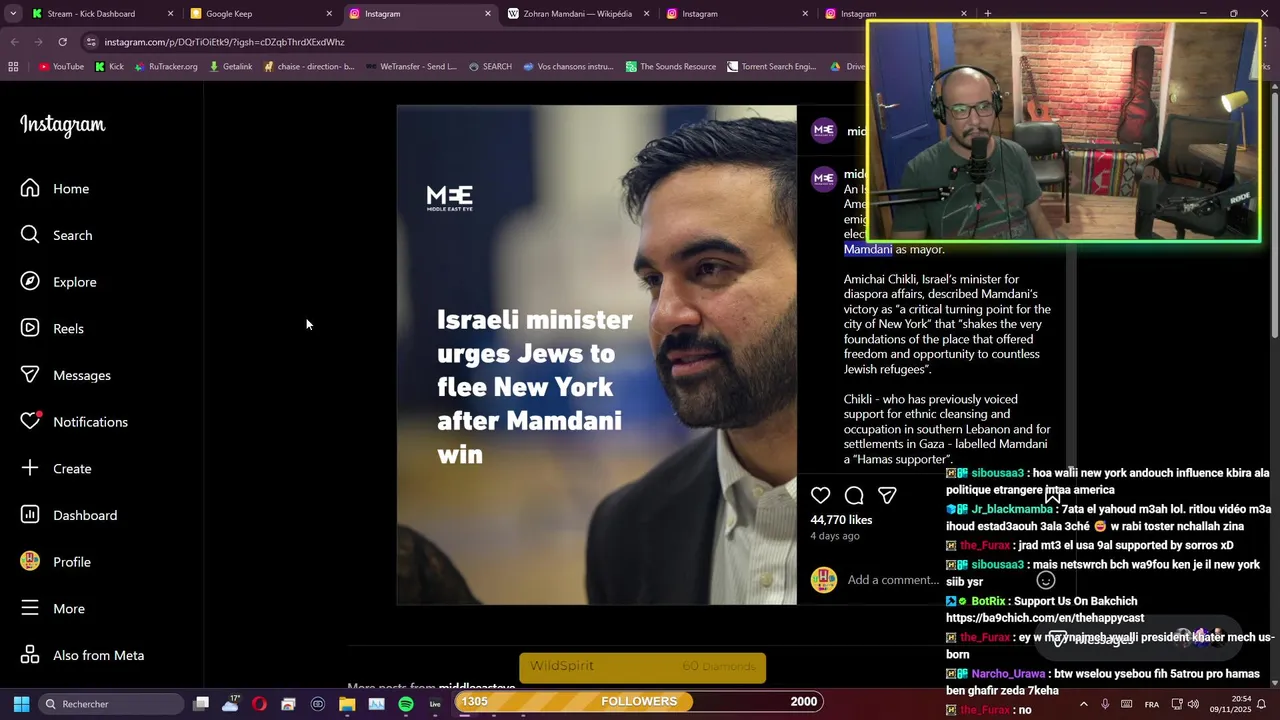Share the post via paper plane icon
1280x720 pixels.
pos(887,495)
